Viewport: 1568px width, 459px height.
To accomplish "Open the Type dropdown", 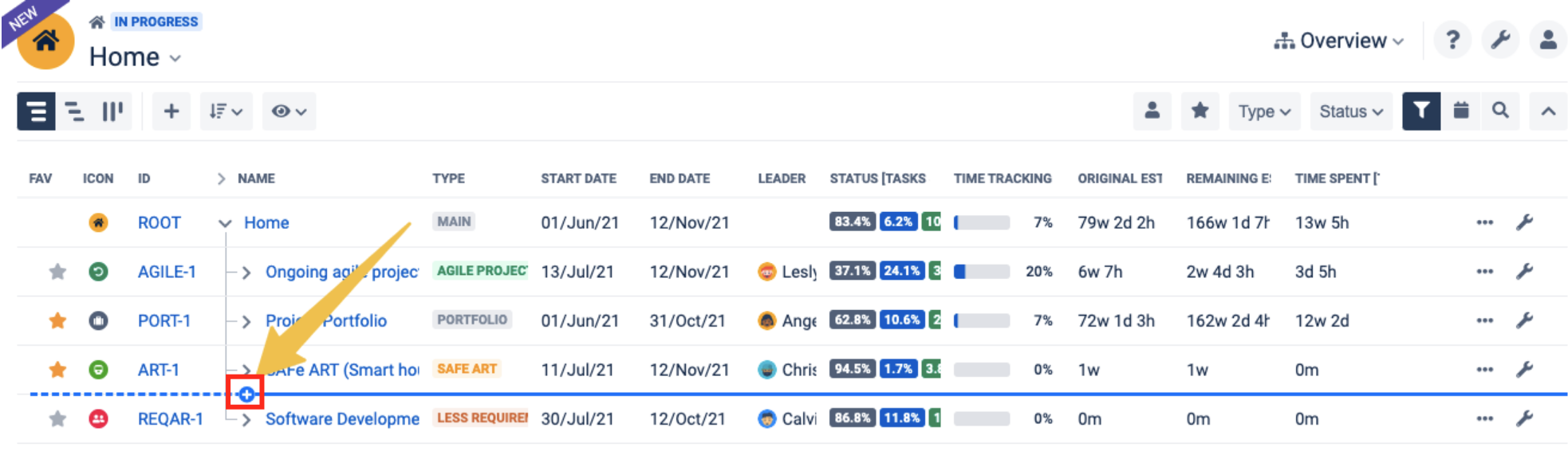I will (1264, 111).
